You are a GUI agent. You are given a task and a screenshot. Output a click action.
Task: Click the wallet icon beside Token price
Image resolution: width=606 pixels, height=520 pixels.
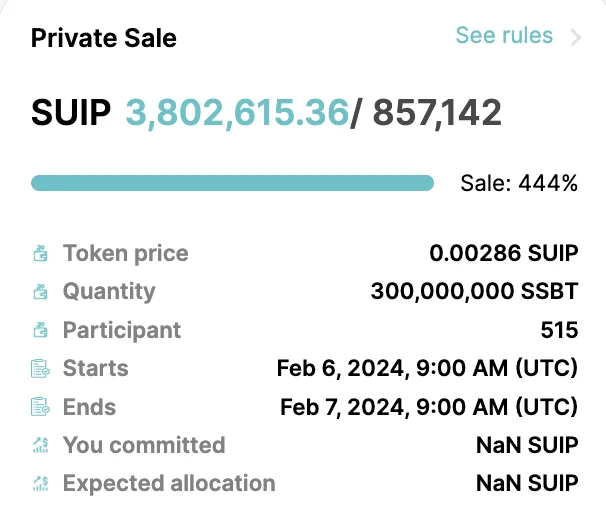click(40, 254)
